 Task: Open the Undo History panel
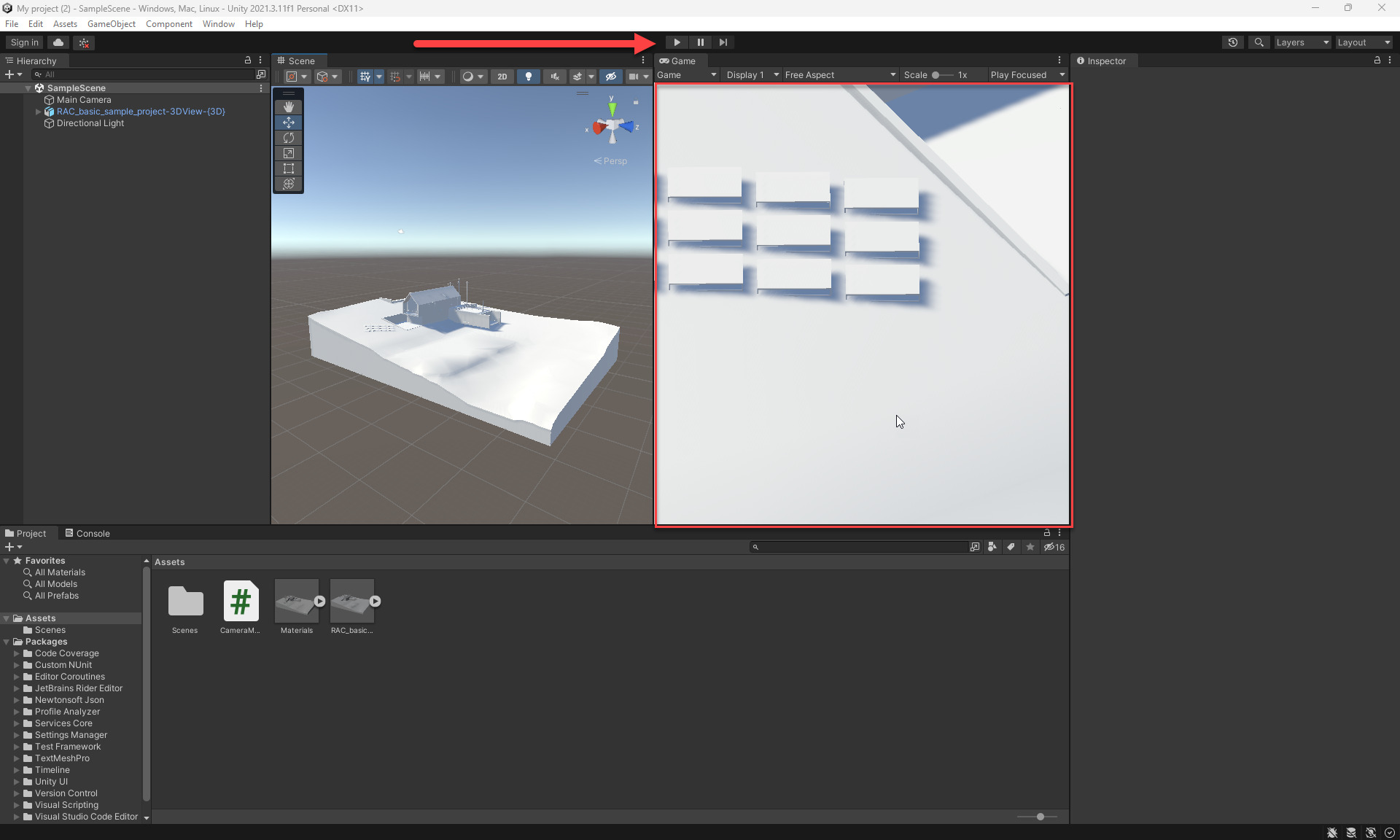(1232, 42)
